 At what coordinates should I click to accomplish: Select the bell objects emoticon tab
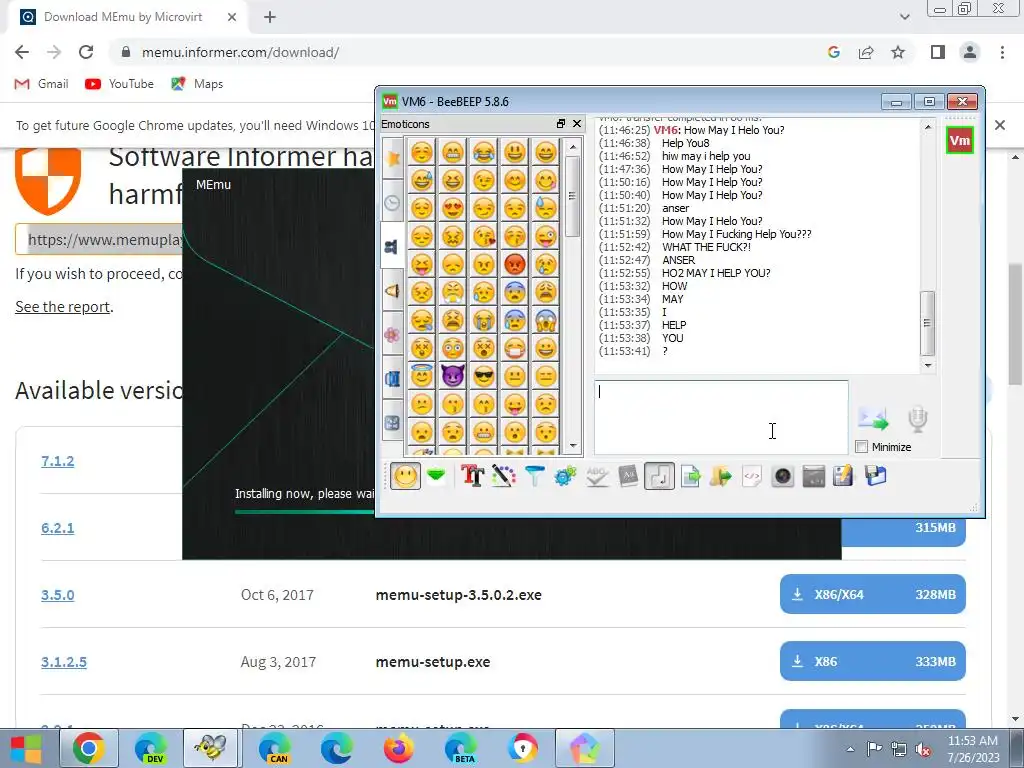[392, 291]
